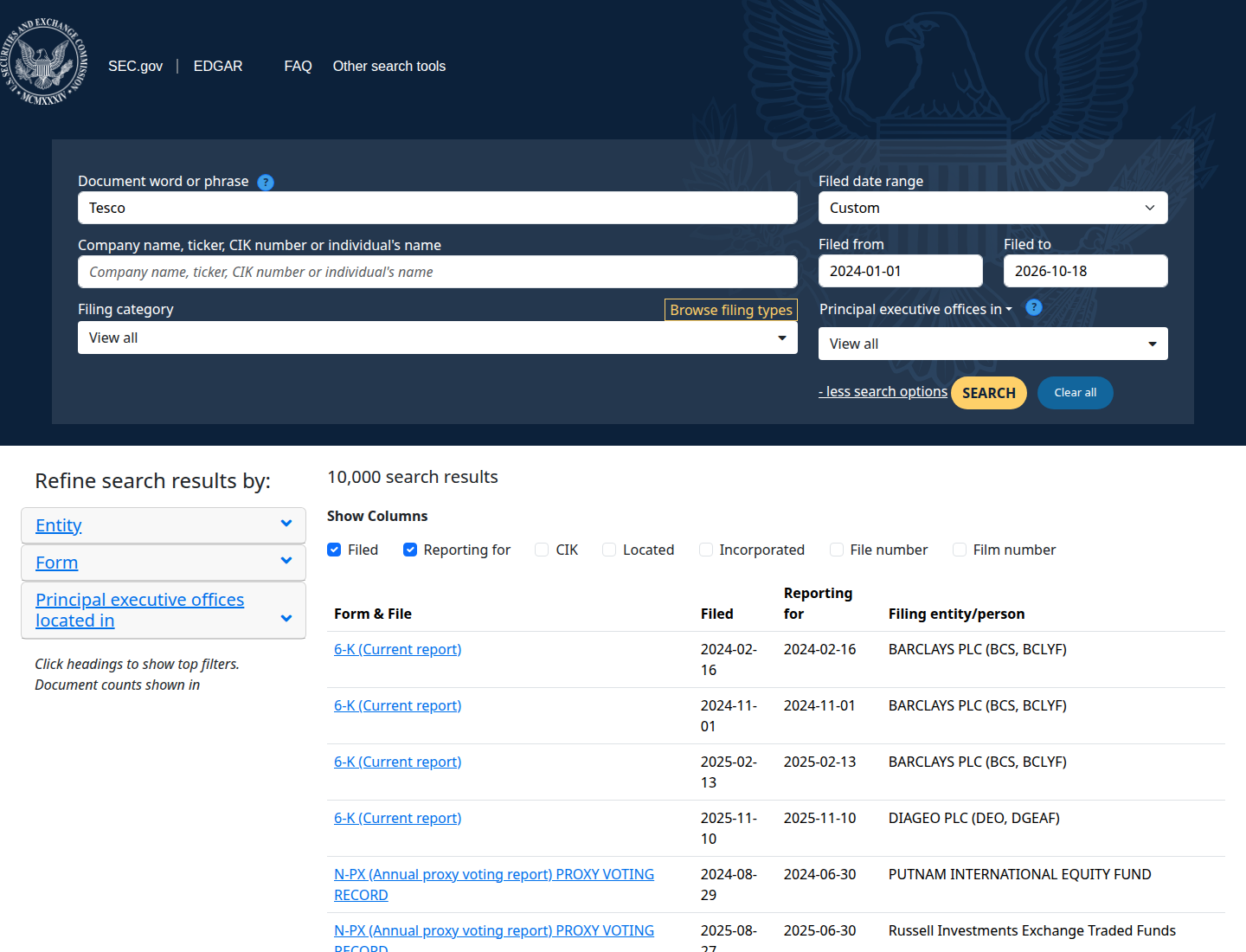The image size is (1246, 952).
Task: Click the Filing entity/person column header
Action: point(956,614)
